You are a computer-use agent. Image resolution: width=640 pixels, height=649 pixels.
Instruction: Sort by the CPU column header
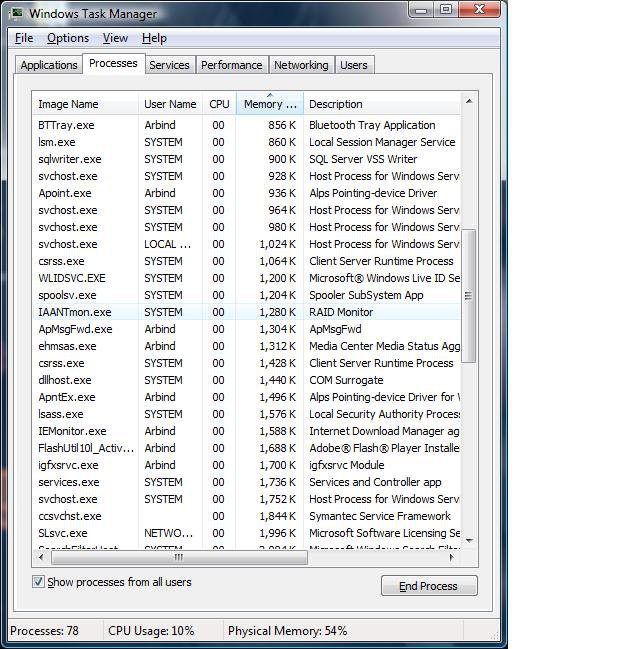point(219,104)
